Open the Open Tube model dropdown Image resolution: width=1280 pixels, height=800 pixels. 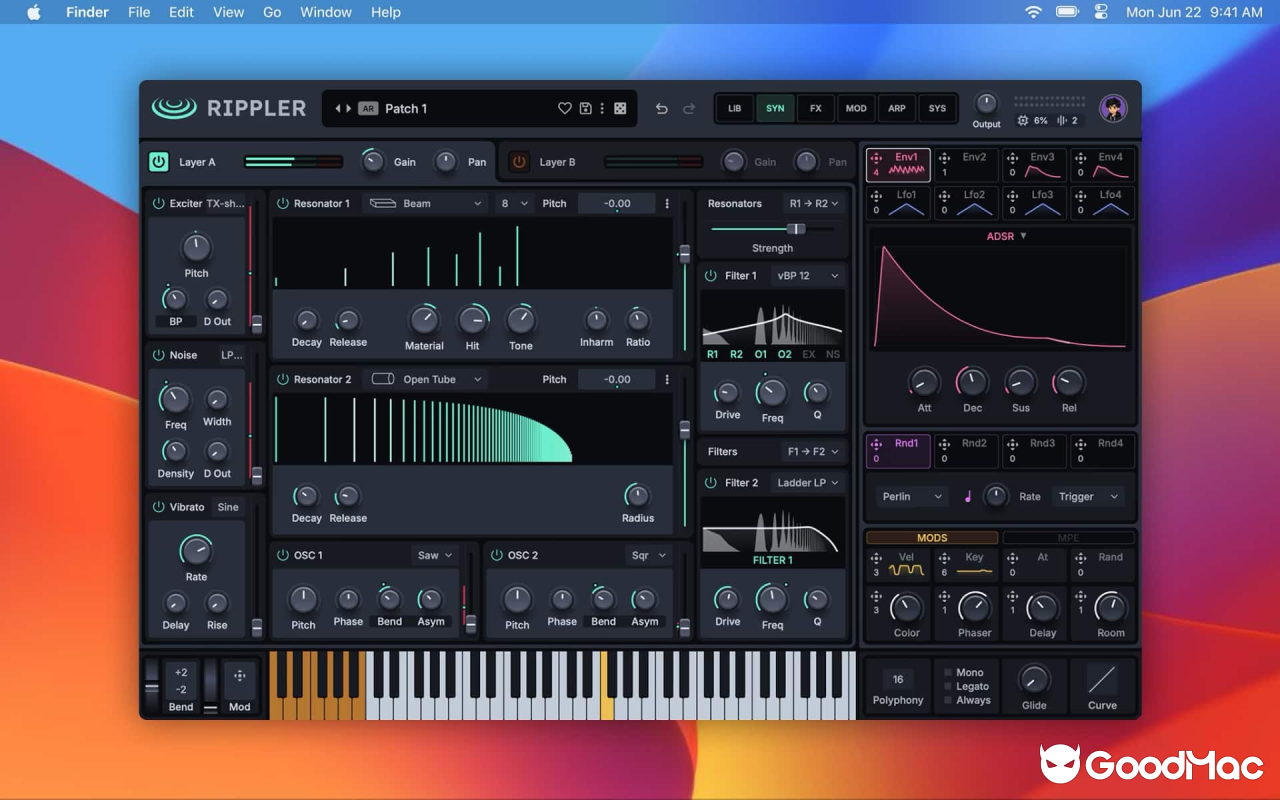(x=426, y=379)
